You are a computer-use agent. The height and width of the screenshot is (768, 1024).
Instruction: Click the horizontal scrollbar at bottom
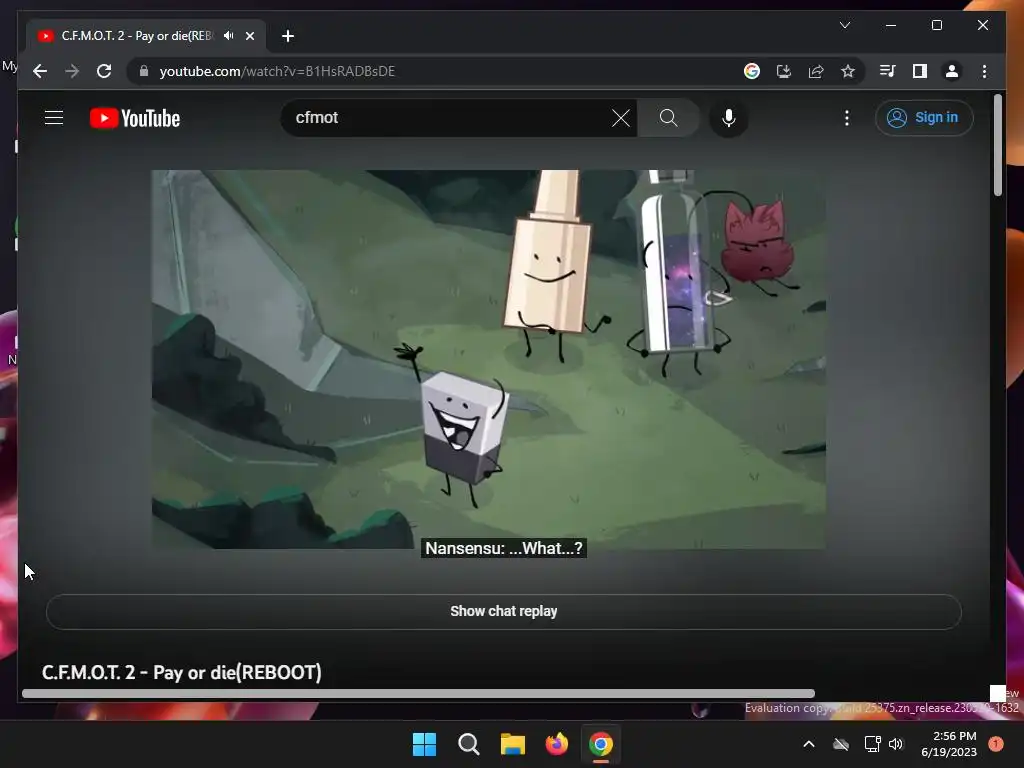coord(418,694)
